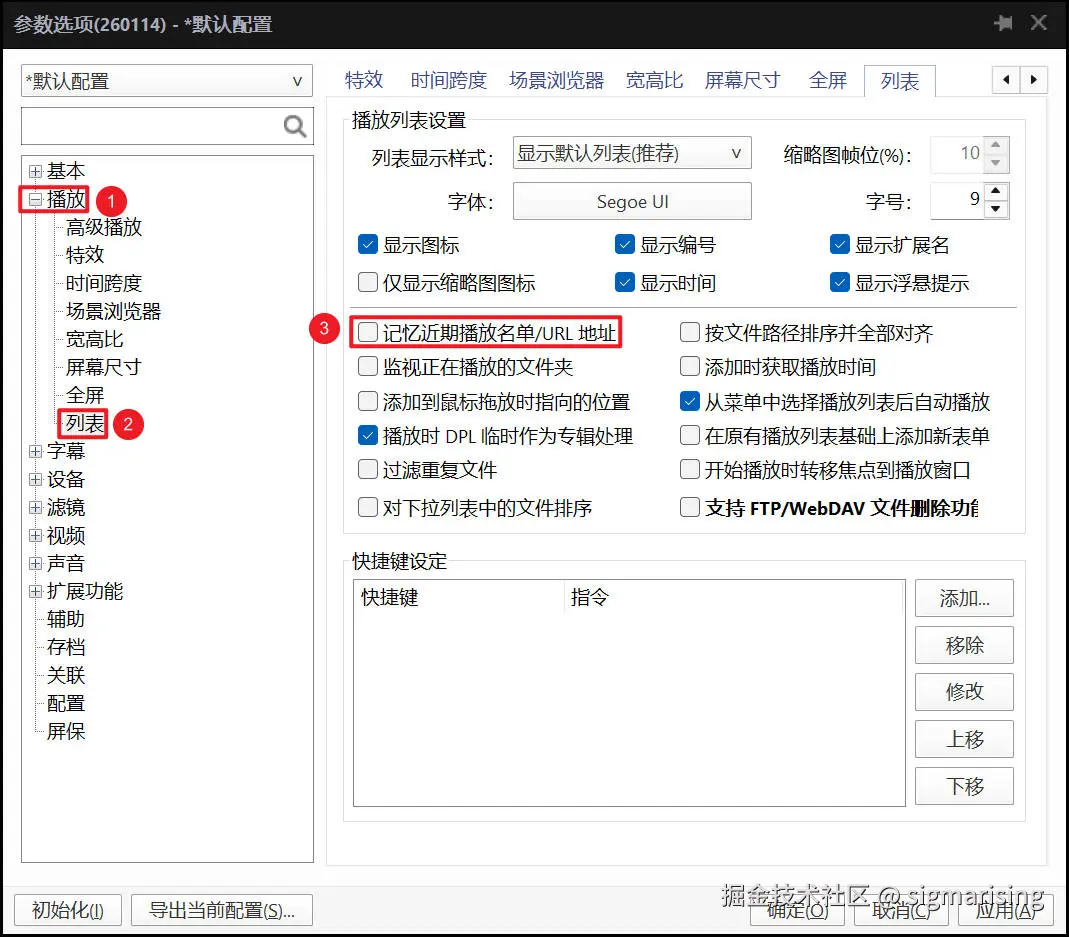This screenshot has height=937, width=1069.
Task: Click the Segoe UI font button
Action: tap(631, 200)
